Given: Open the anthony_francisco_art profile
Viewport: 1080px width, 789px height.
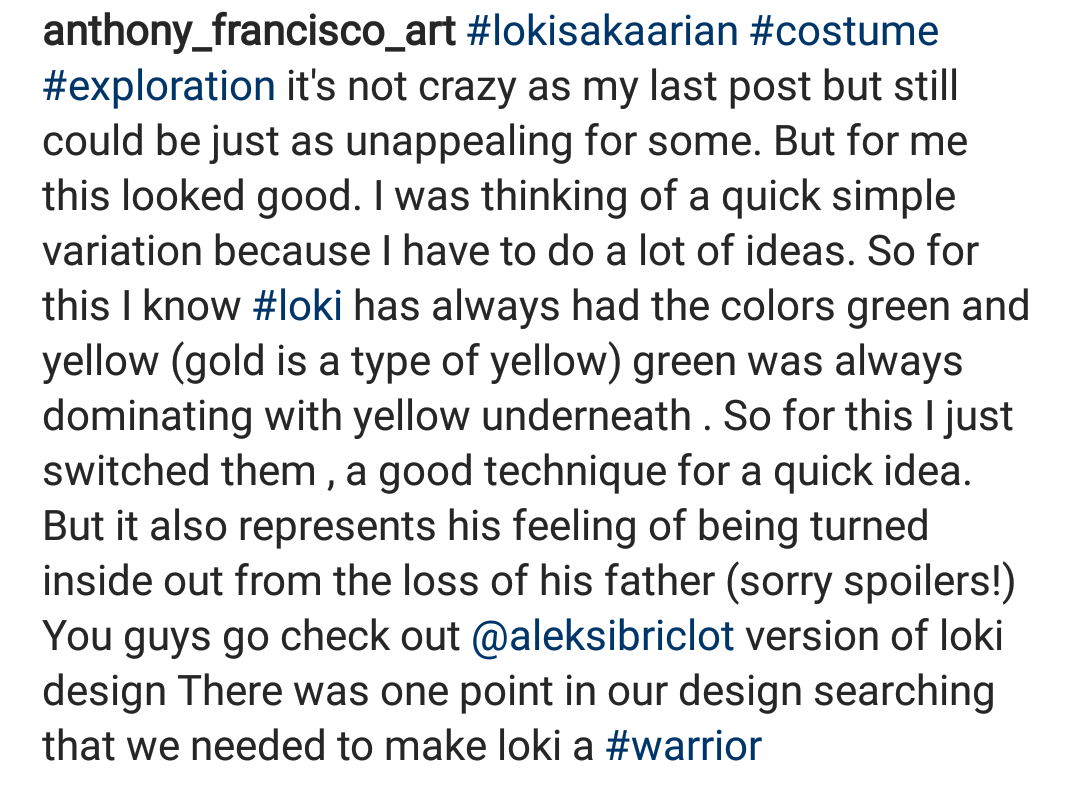Looking at the screenshot, I should (x=248, y=32).
